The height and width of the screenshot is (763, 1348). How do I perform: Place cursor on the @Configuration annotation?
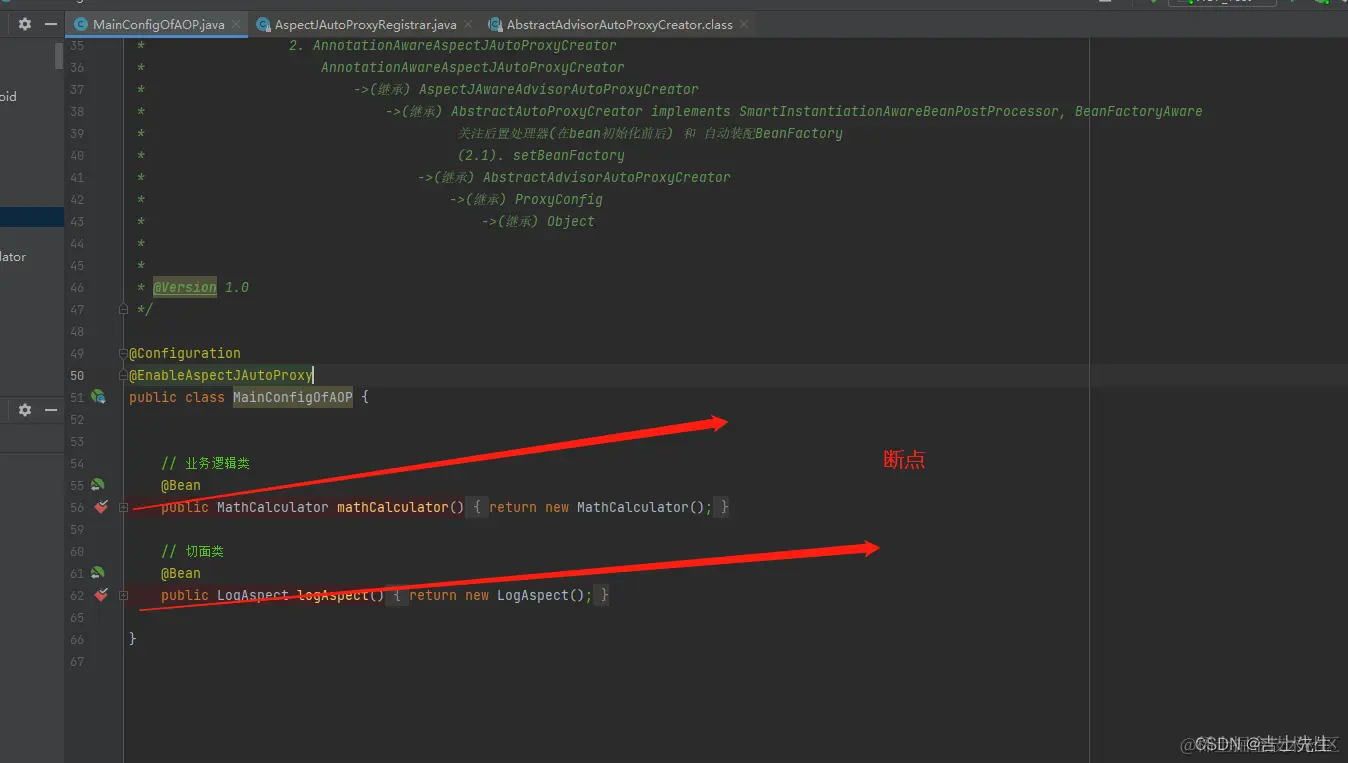point(185,353)
